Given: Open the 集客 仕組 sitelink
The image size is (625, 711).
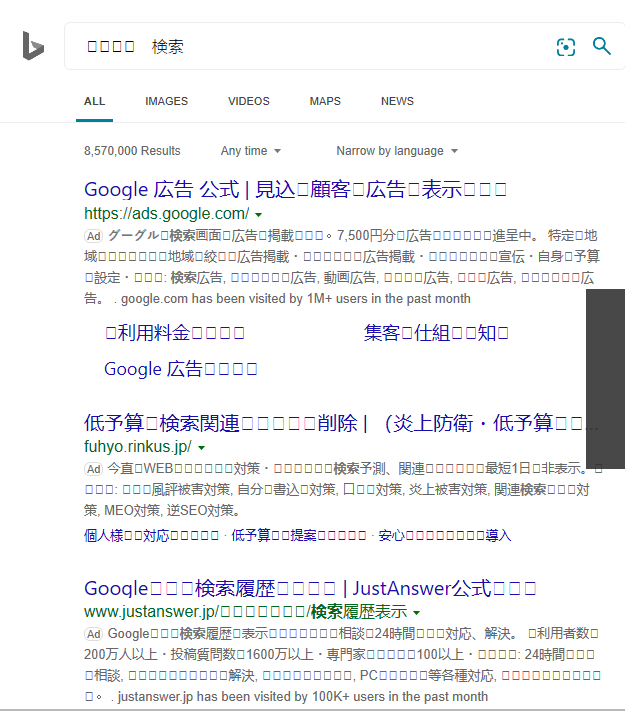Looking at the screenshot, I should pyautogui.click(x=436, y=333).
